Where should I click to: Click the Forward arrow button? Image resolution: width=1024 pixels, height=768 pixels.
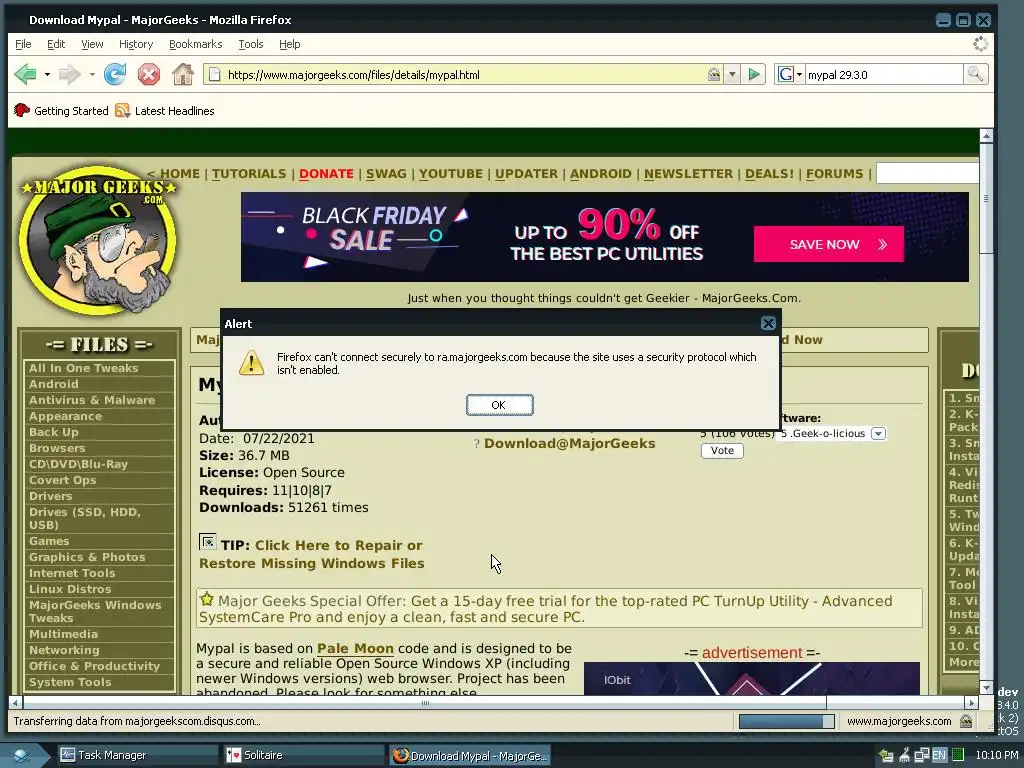(69, 74)
